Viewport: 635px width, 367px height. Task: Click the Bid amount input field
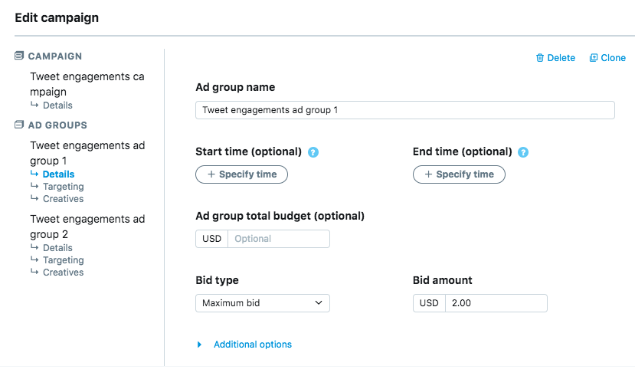[x=496, y=303]
